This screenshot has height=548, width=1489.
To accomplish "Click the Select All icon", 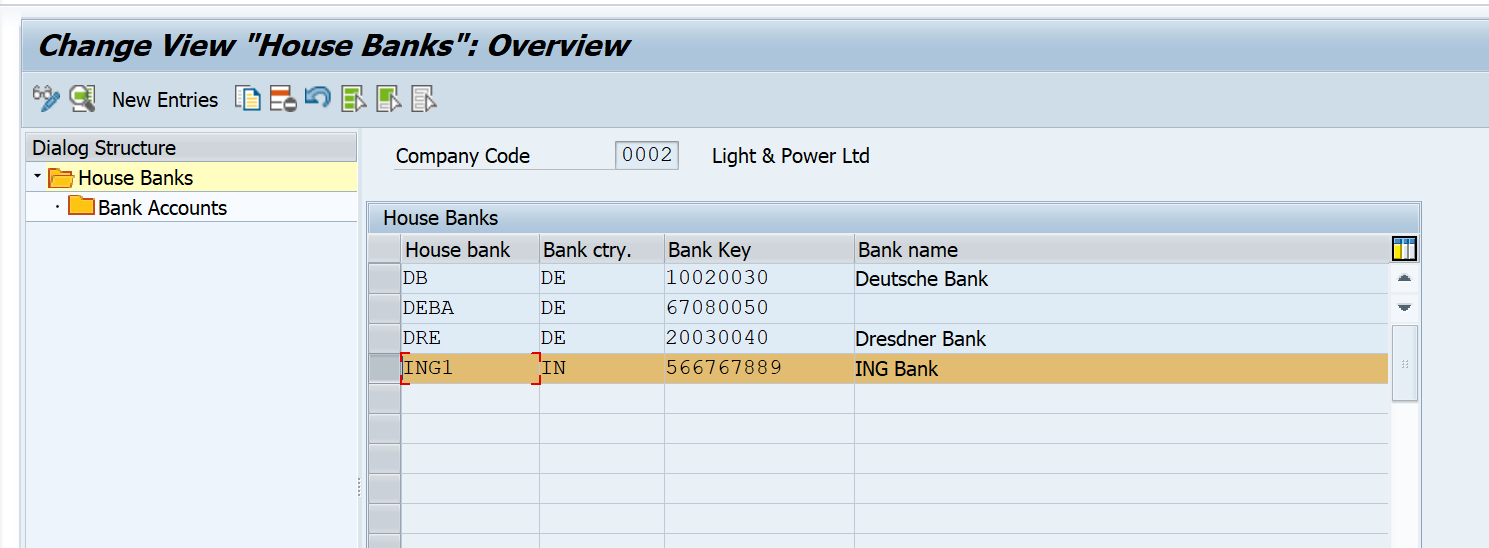I will coord(354,98).
